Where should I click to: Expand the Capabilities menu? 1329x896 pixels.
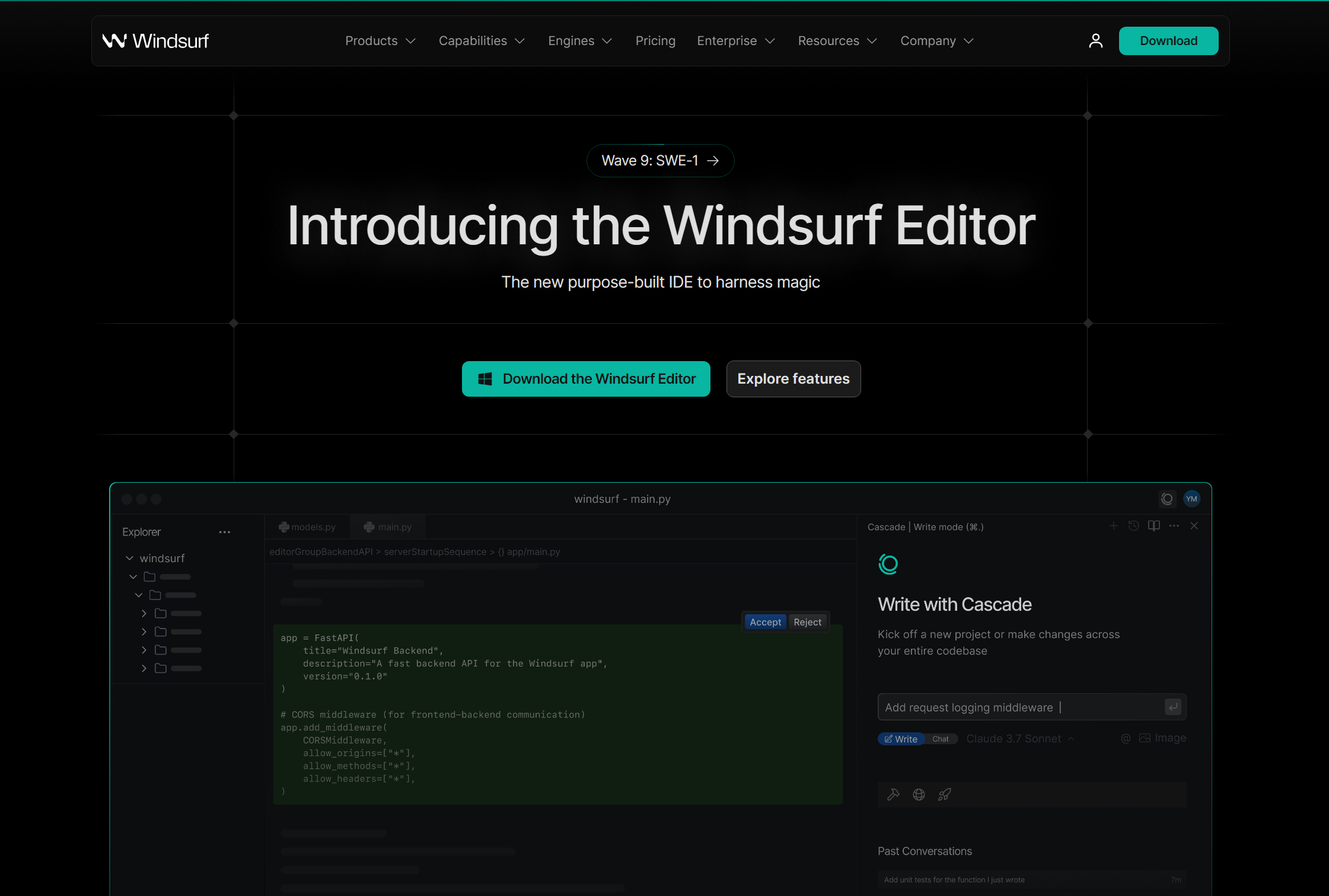[482, 41]
